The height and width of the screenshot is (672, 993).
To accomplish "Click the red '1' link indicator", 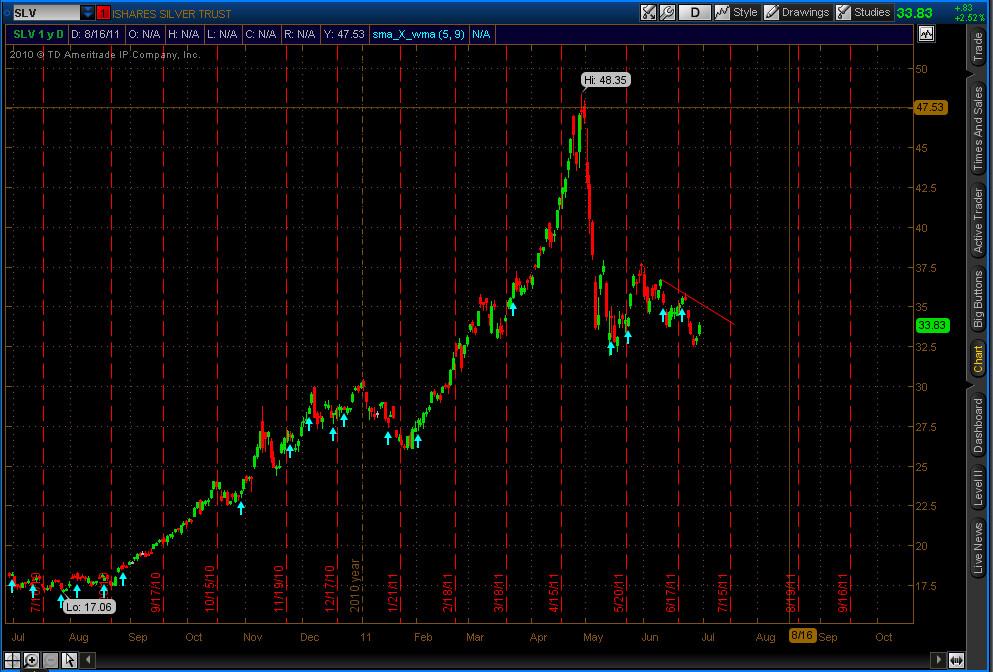I will 103,13.
